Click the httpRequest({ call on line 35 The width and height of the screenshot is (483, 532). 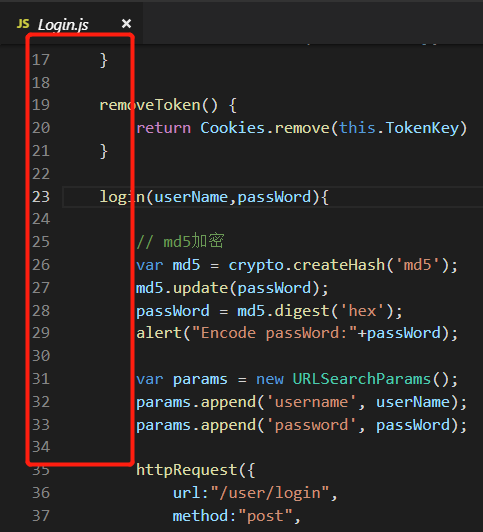coord(195,470)
